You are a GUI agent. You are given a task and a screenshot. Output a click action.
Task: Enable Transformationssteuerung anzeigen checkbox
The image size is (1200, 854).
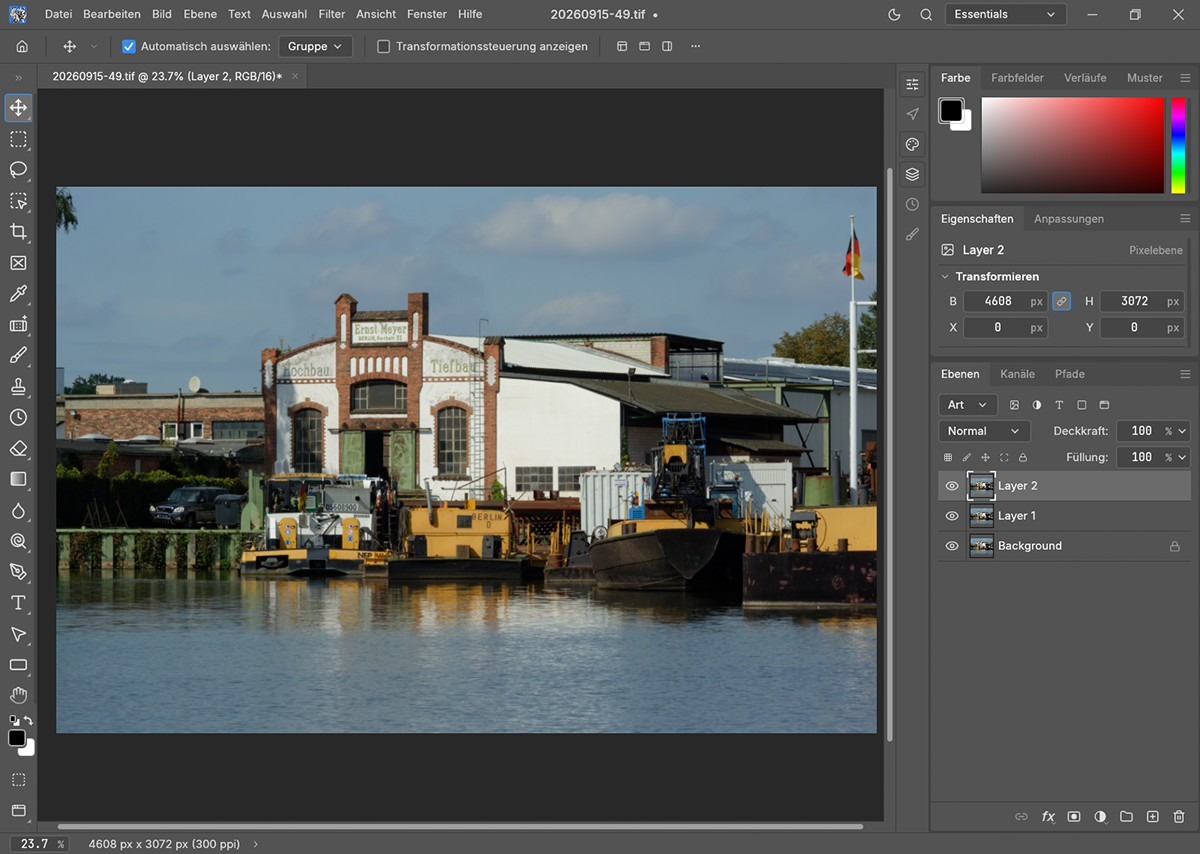pyautogui.click(x=383, y=46)
